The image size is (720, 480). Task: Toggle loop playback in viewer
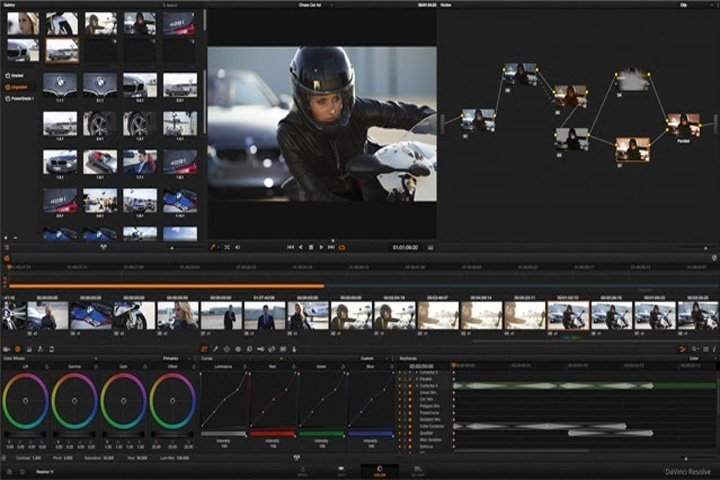342,248
